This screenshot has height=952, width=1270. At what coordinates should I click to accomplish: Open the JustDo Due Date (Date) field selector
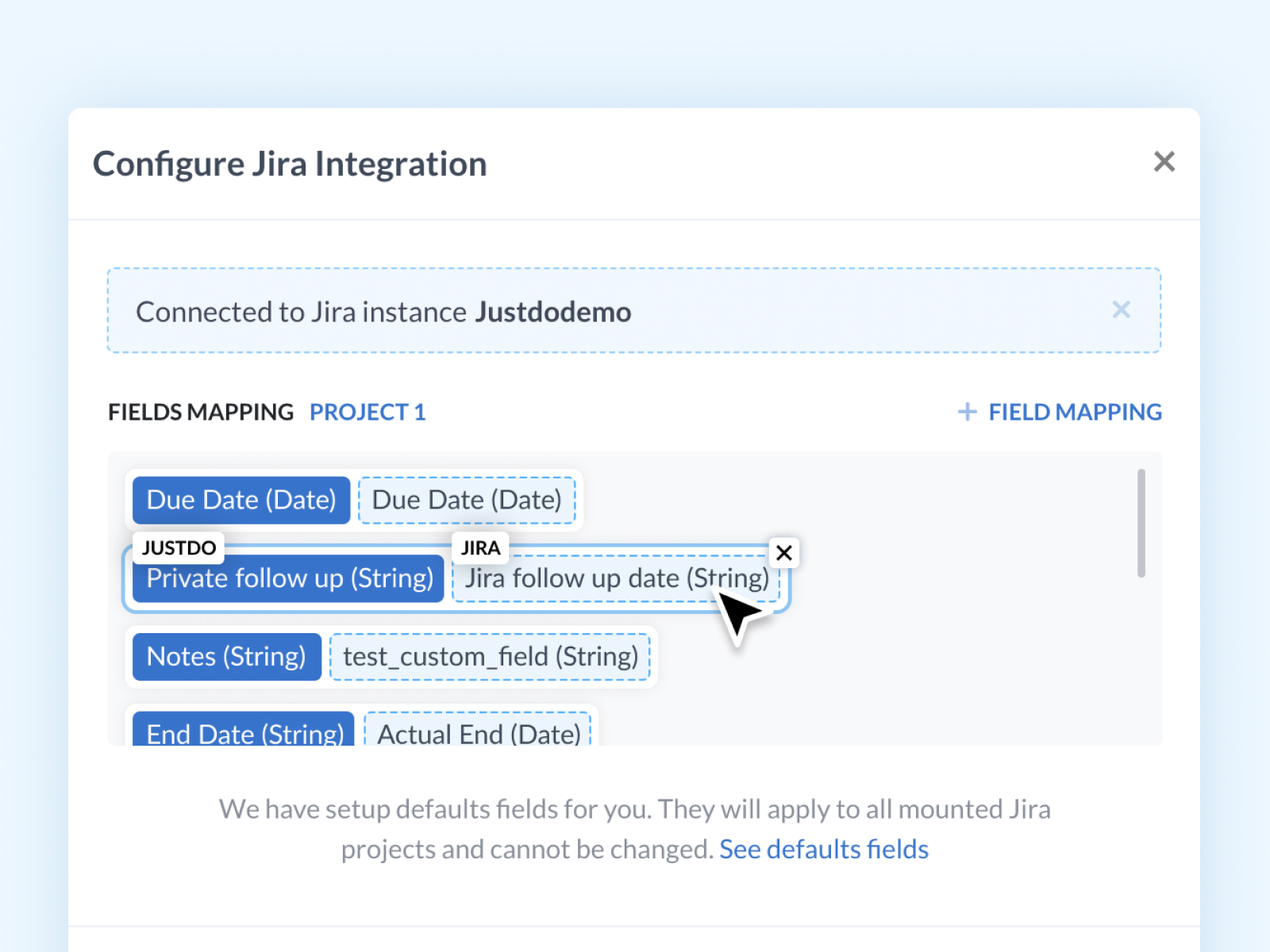(x=241, y=500)
